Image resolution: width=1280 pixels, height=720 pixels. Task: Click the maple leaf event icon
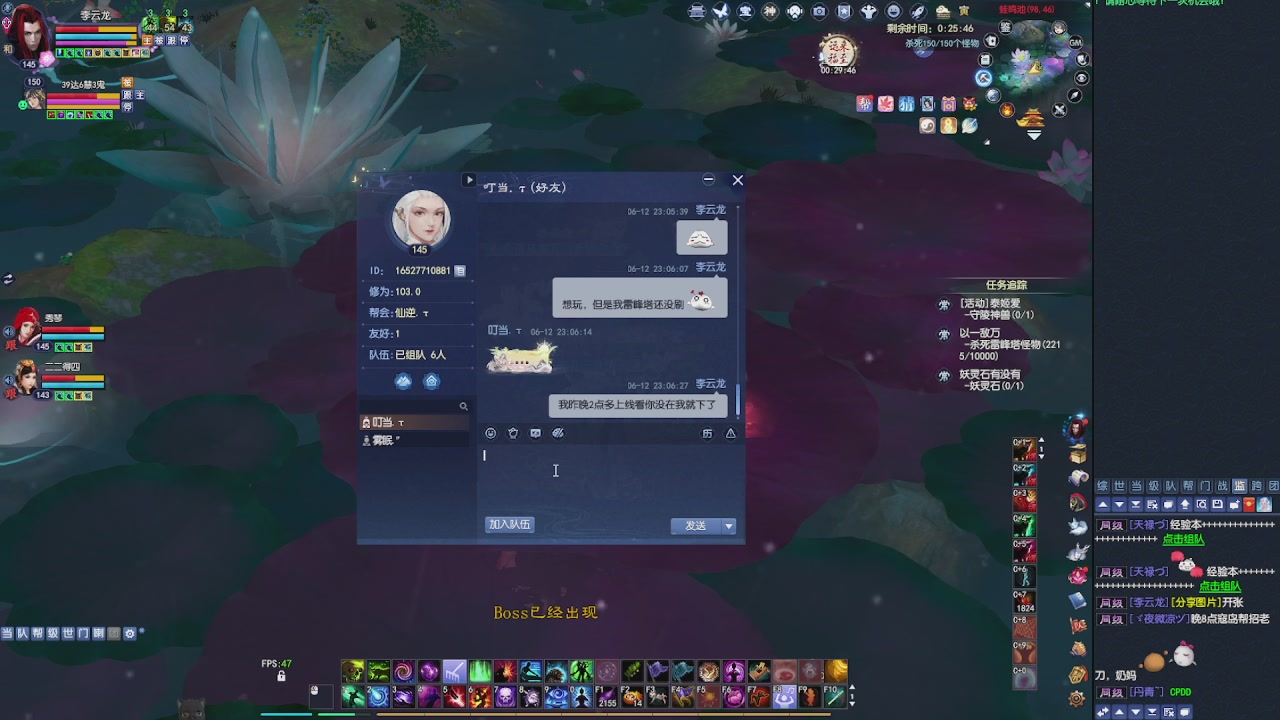click(886, 104)
